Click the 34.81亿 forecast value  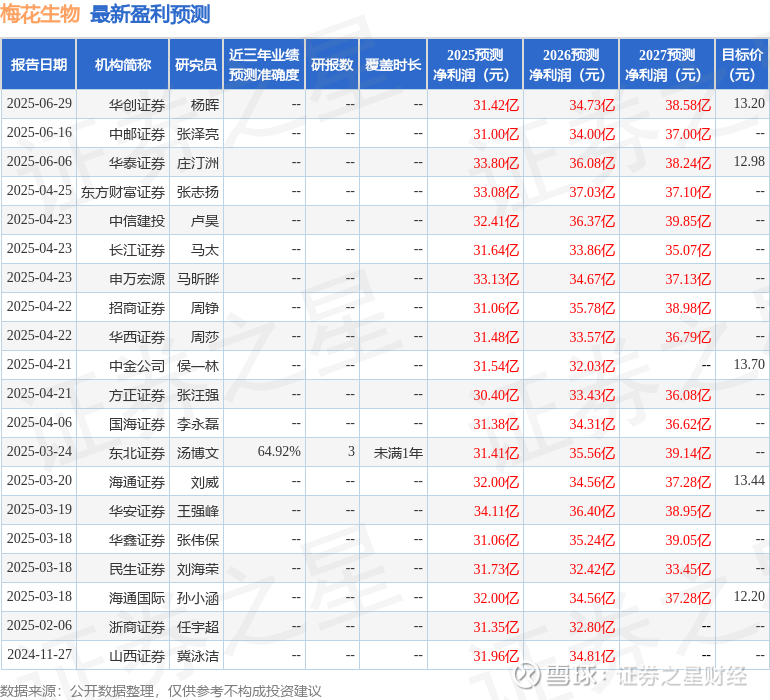click(592, 656)
